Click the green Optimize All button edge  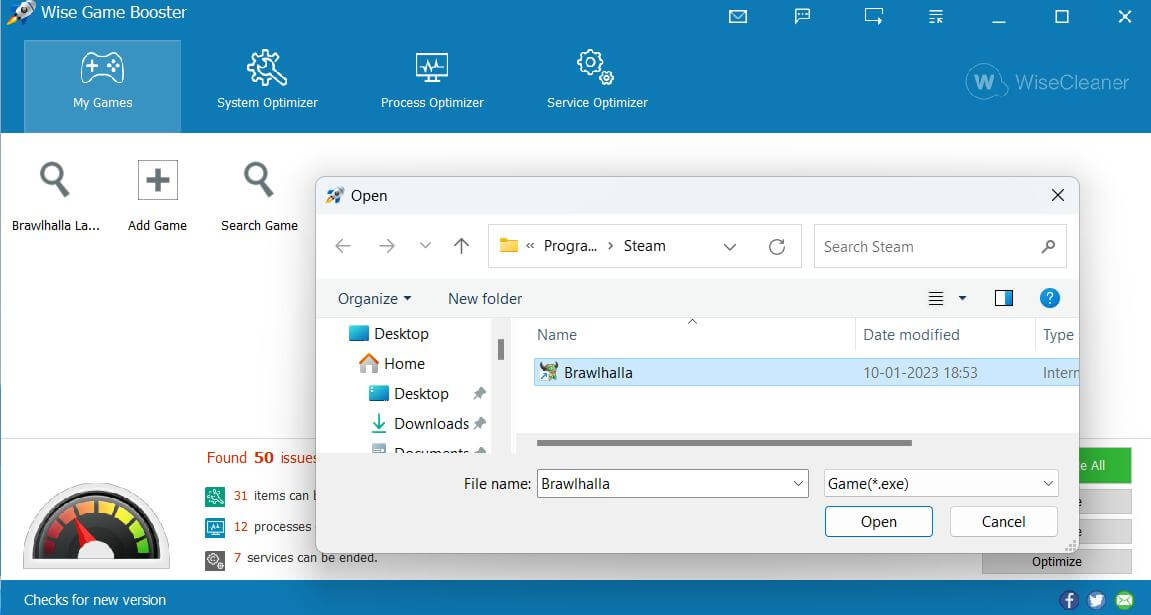(1105, 465)
